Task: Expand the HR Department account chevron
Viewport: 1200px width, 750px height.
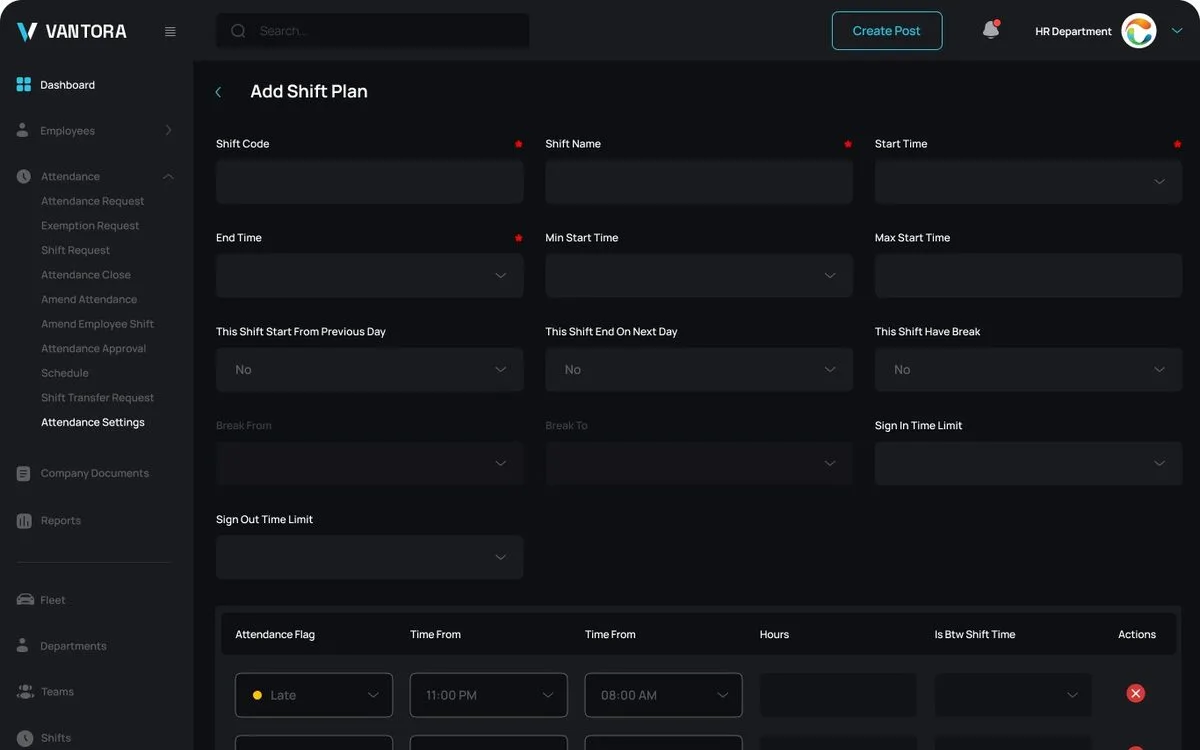Action: click(1176, 31)
